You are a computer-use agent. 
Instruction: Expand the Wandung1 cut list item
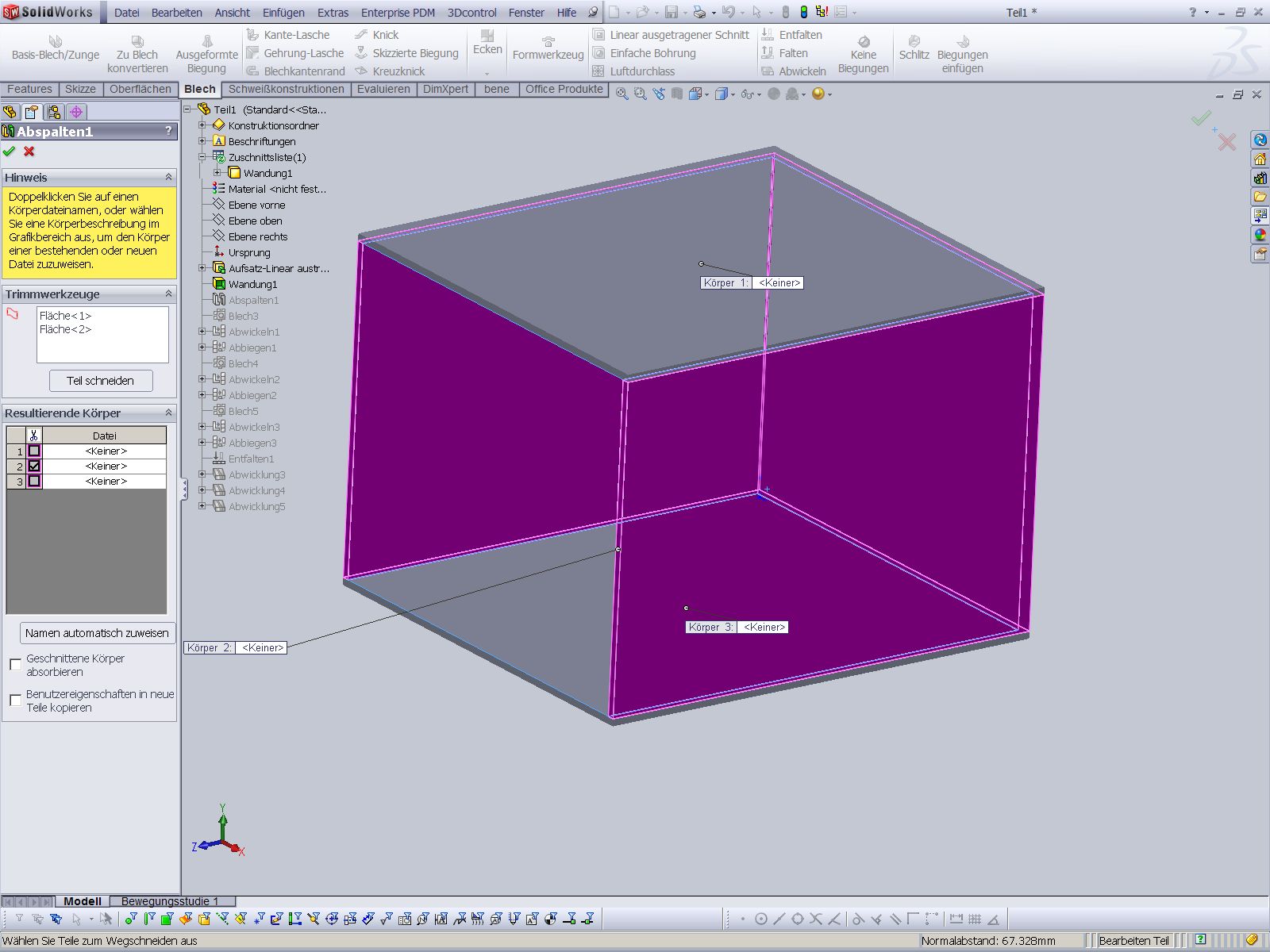(217, 173)
